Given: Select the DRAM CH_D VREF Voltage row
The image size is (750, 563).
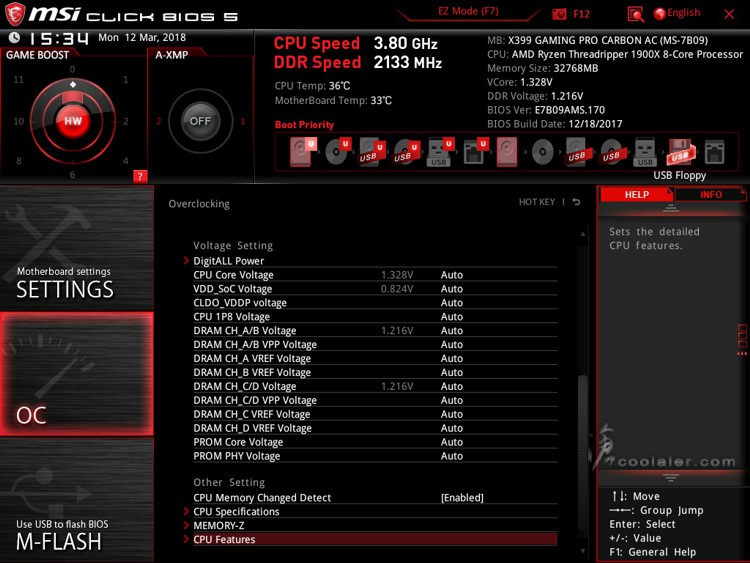Looking at the screenshot, I should (375, 428).
